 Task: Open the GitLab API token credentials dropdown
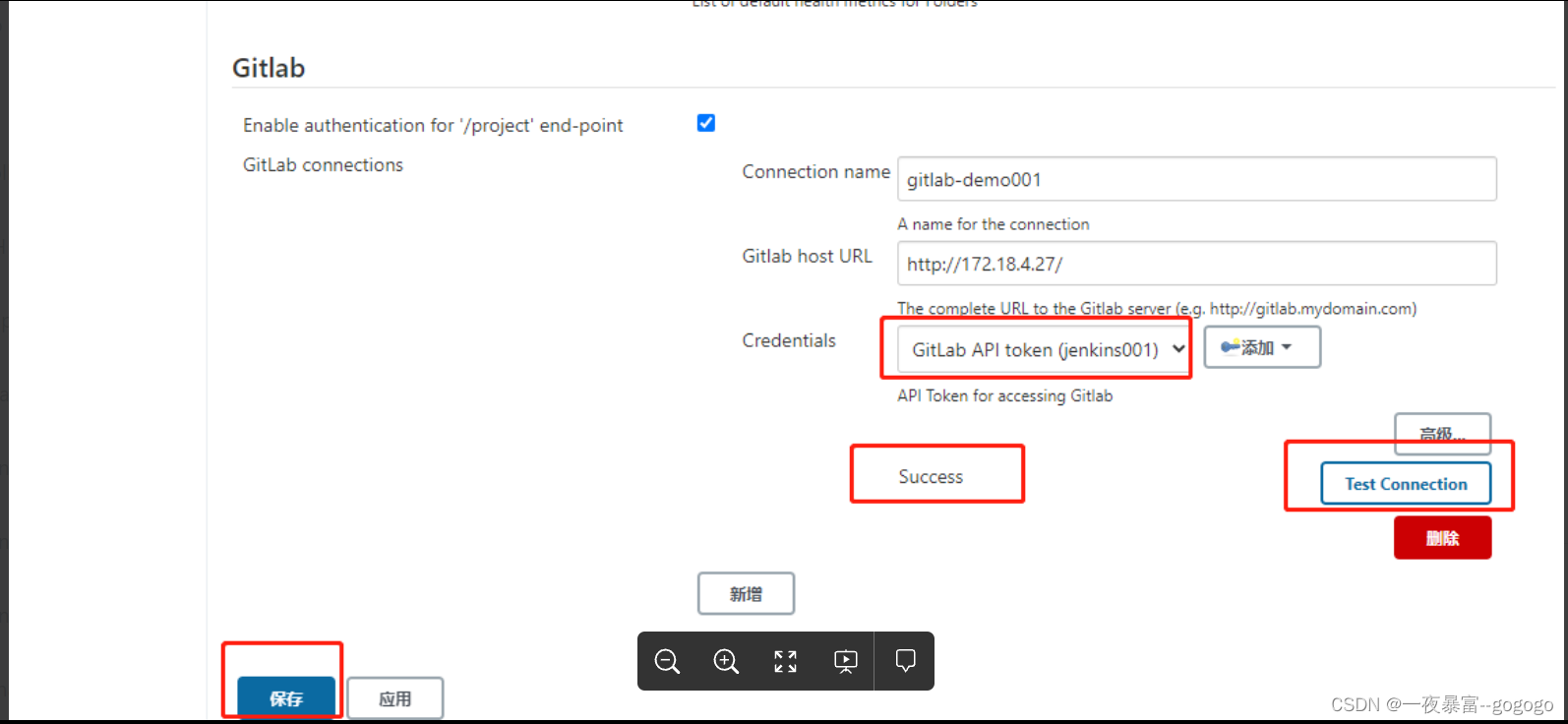[1043, 349]
